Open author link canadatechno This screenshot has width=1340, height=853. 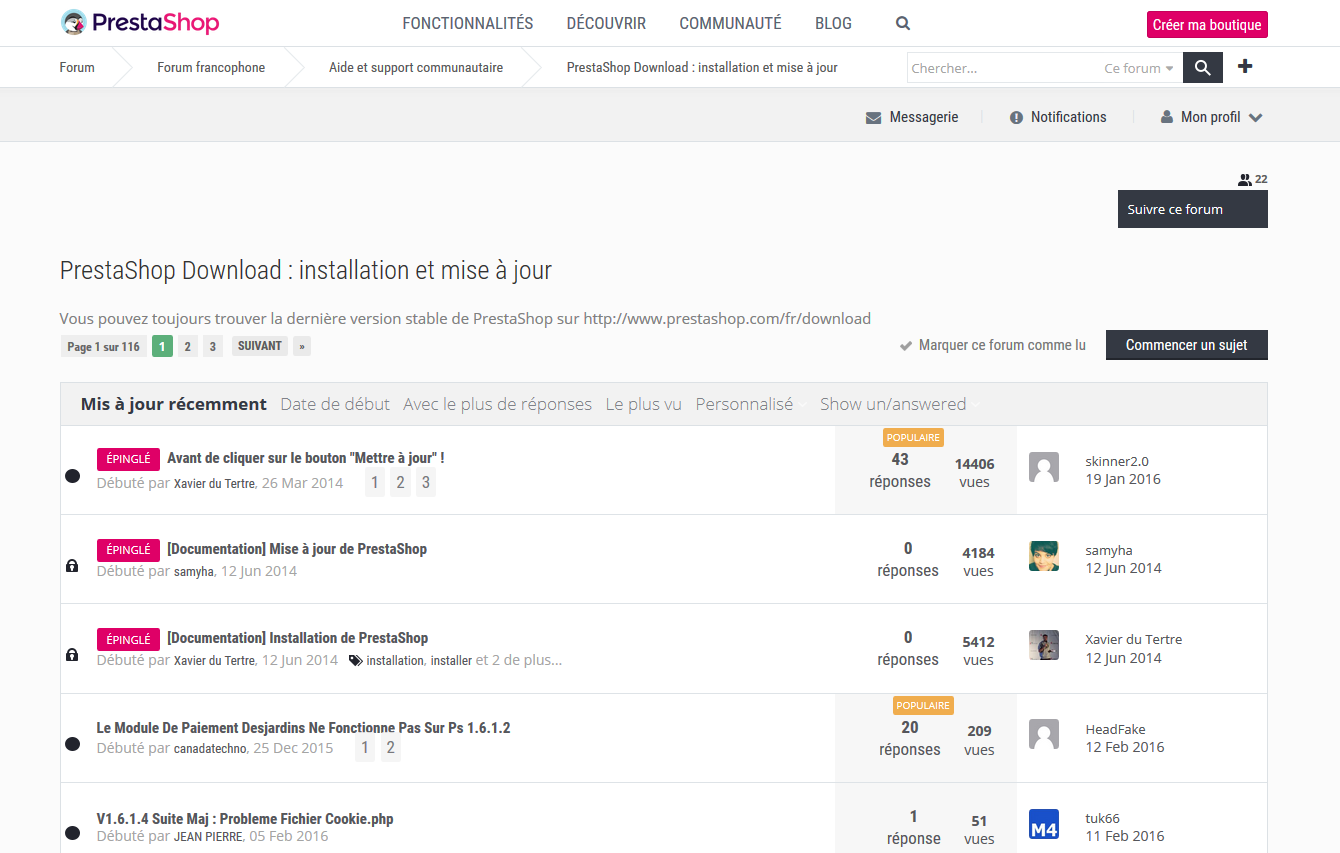click(x=210, y=749)
